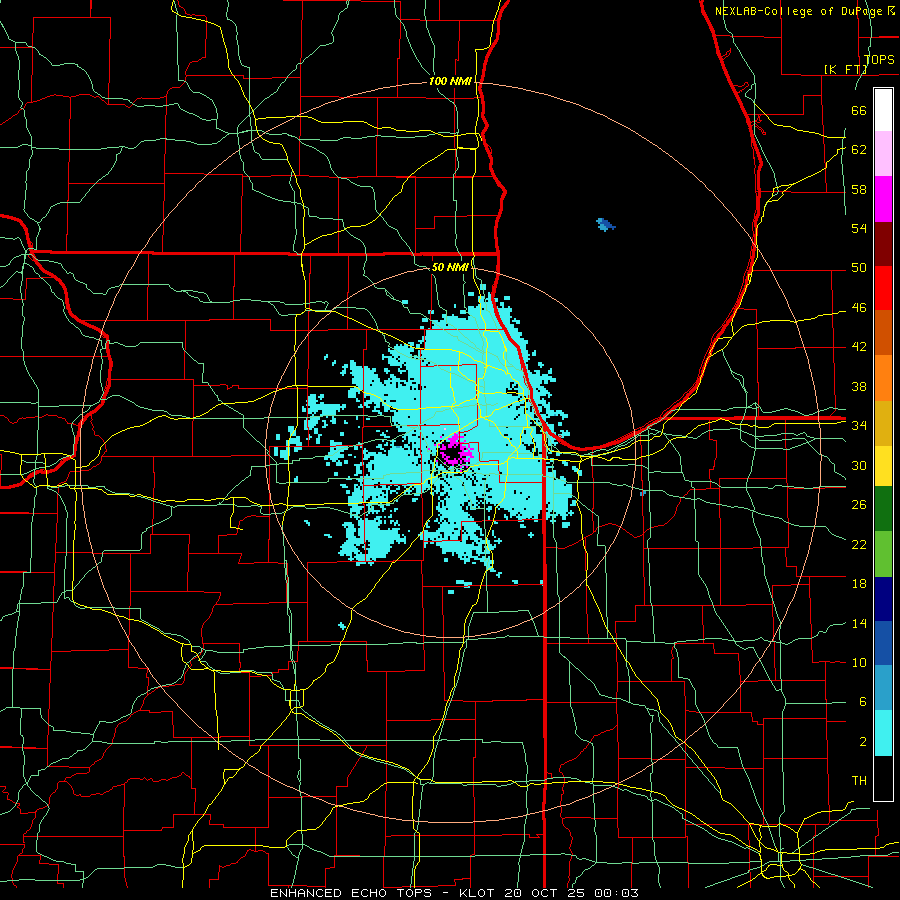The width and height of the screenshot is (900, 900).
Task: Click the '20 OCT 25' date text
Action: tap(543, 893)
